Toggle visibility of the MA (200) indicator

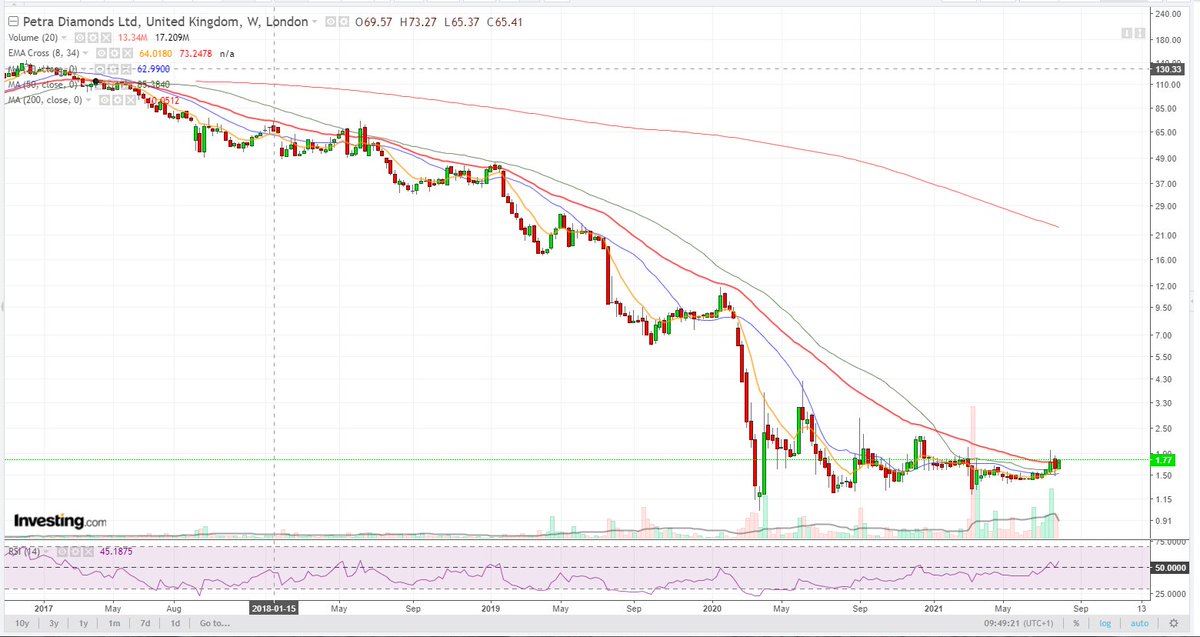click(x=104, y=100)
